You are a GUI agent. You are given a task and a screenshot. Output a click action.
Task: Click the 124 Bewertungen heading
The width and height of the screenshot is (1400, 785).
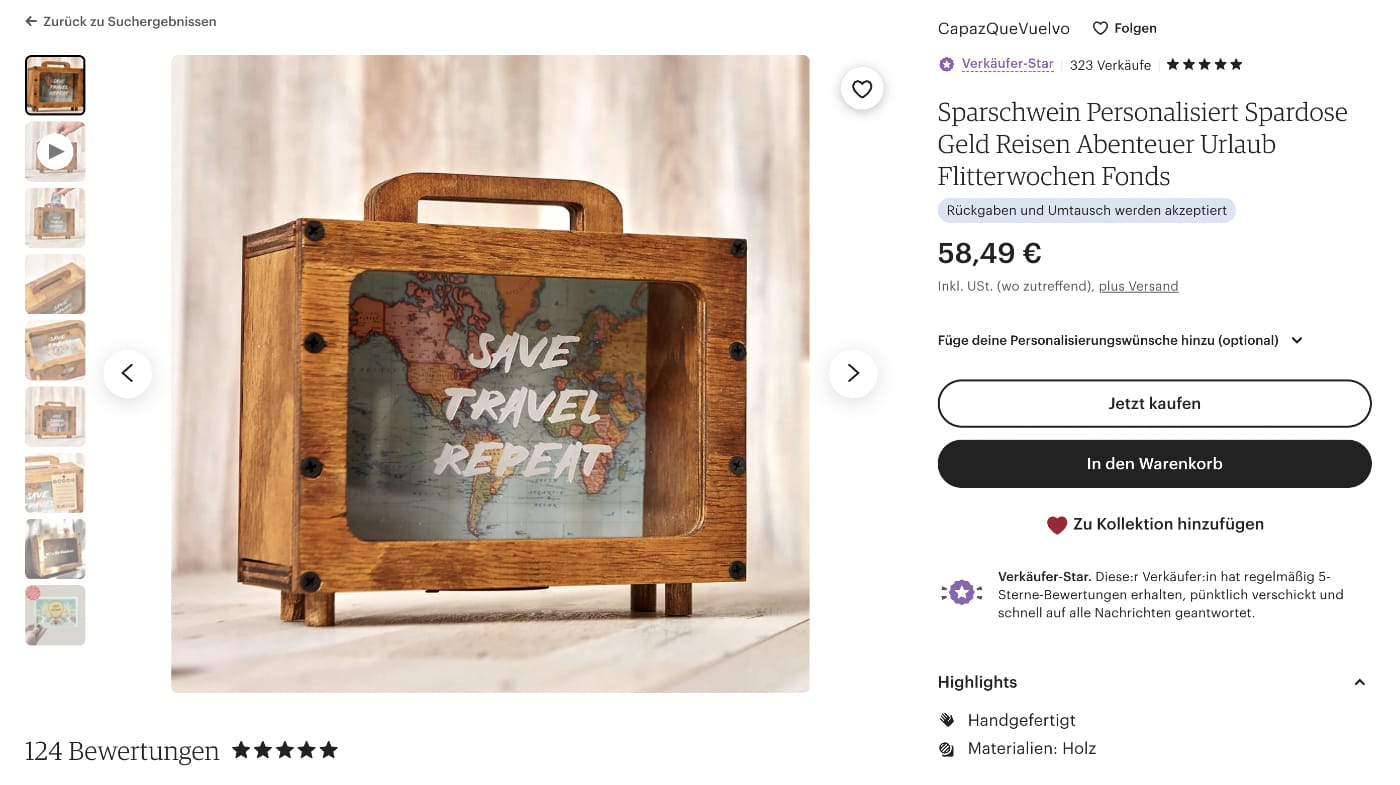(121, 750)
